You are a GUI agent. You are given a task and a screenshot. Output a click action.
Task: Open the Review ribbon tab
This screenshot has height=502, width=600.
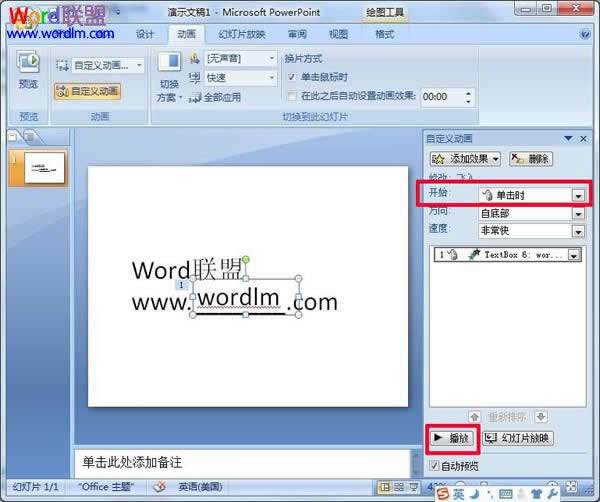pyautogui.click(x=297, y=34)
